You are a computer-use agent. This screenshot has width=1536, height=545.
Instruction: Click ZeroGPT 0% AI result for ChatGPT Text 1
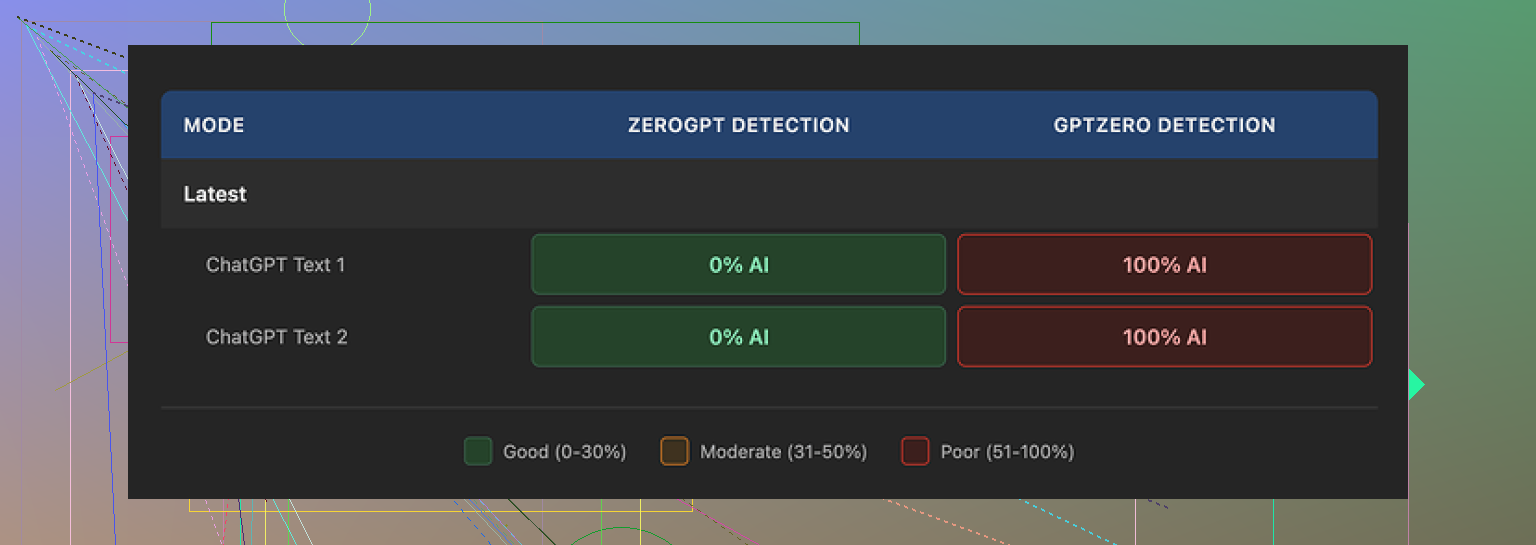point(738,265)
